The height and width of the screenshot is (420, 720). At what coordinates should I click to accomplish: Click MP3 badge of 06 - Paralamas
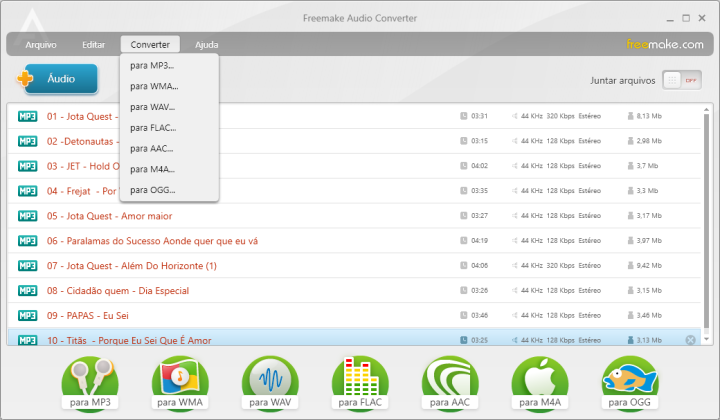click(x=28, y=241)
